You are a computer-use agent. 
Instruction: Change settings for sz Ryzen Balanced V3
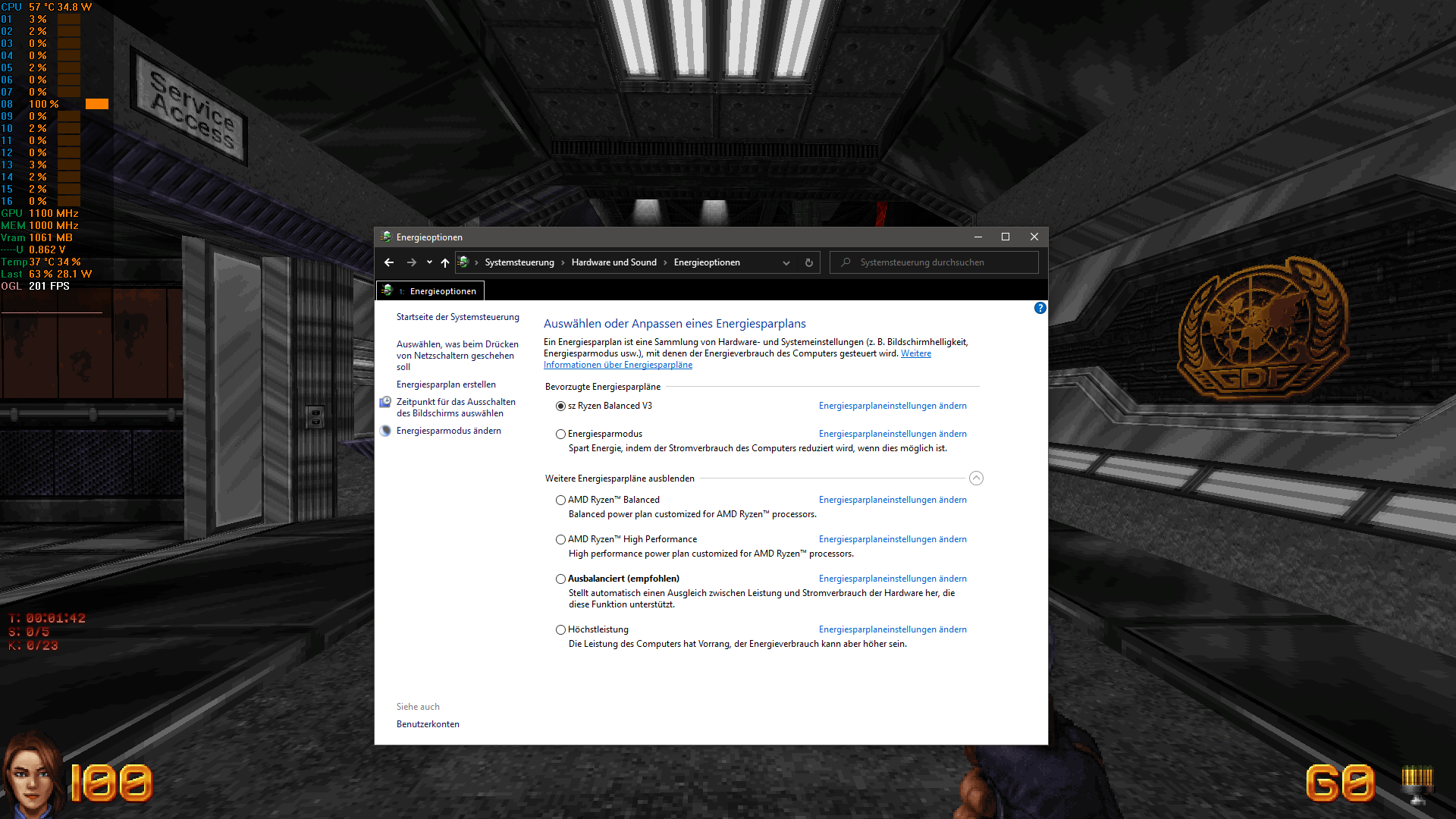[893, 406]
